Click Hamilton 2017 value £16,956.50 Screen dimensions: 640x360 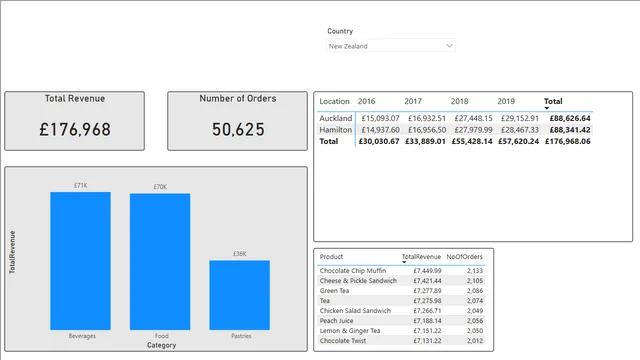(x=427, y=130)
